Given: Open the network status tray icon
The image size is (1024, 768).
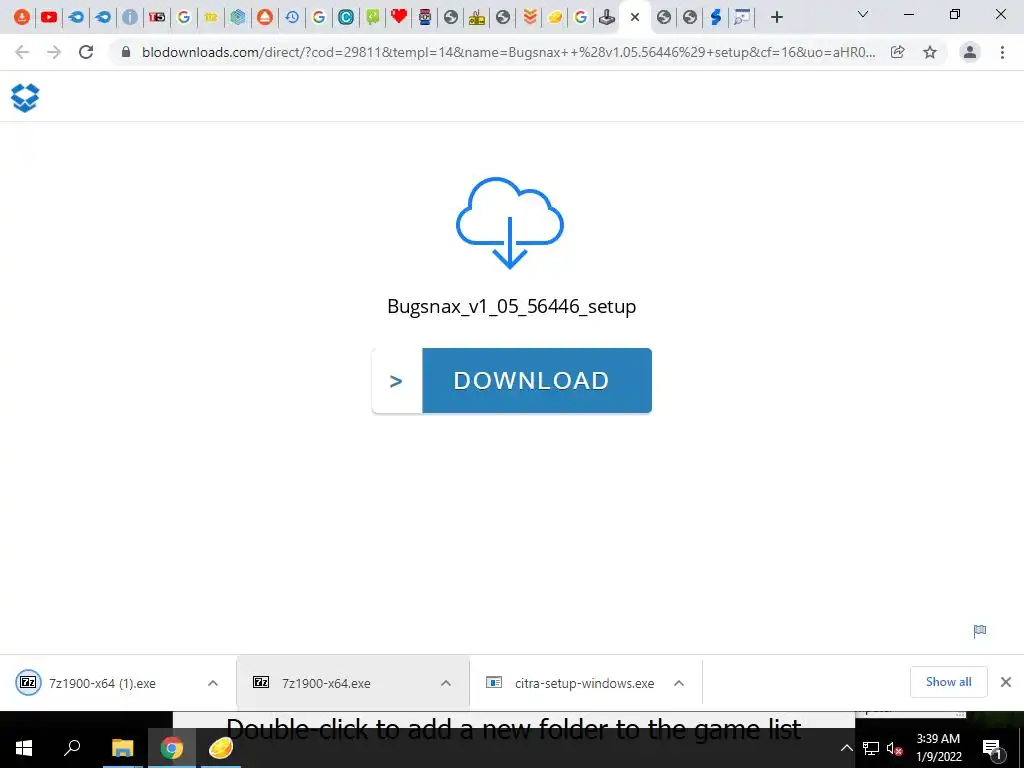Looking at the screenshot, I should (x=871, y=748).
